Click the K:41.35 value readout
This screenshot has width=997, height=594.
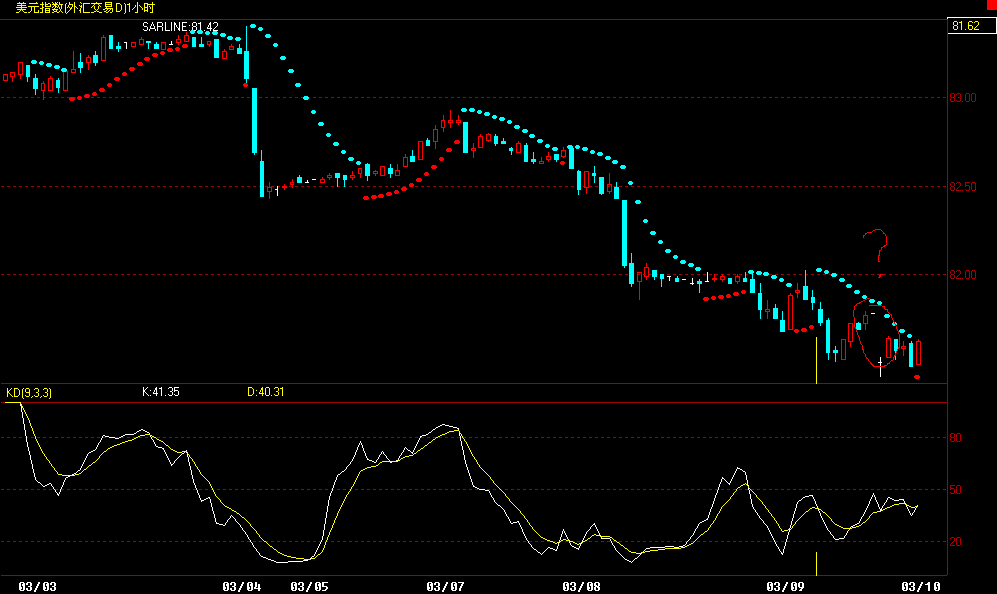(x=160, y=393)
